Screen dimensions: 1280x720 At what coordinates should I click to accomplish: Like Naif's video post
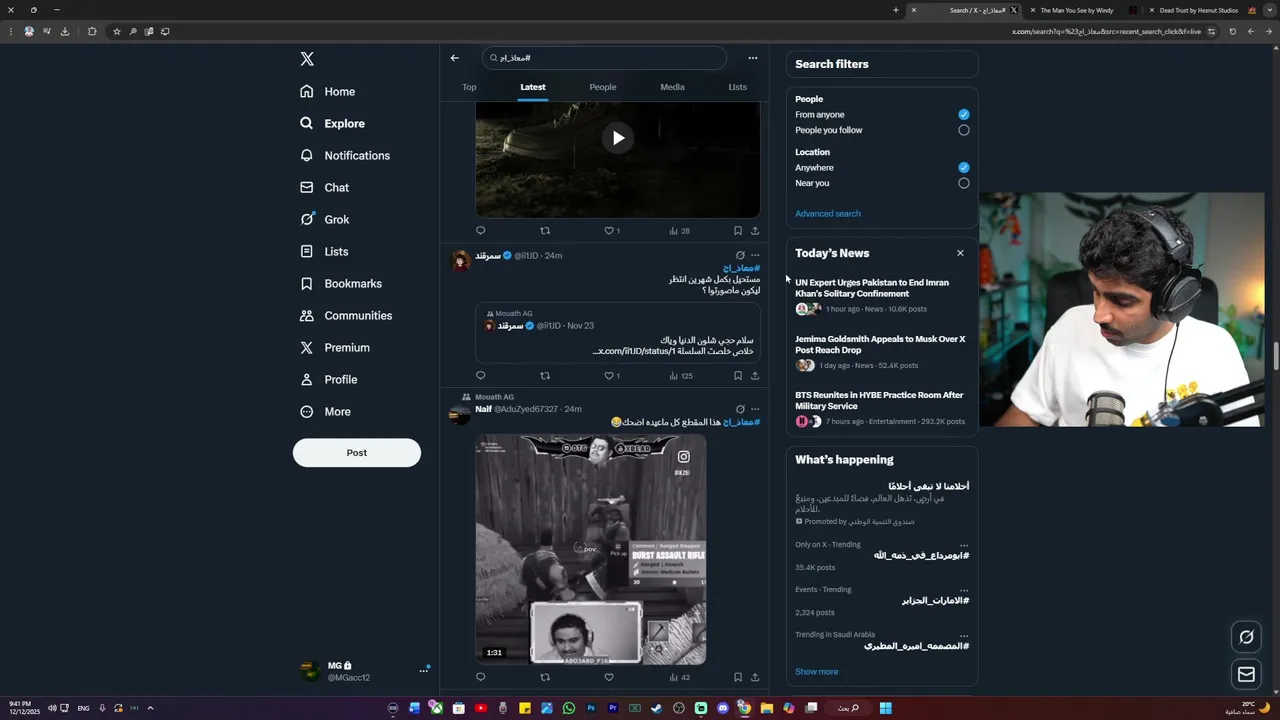609,677
